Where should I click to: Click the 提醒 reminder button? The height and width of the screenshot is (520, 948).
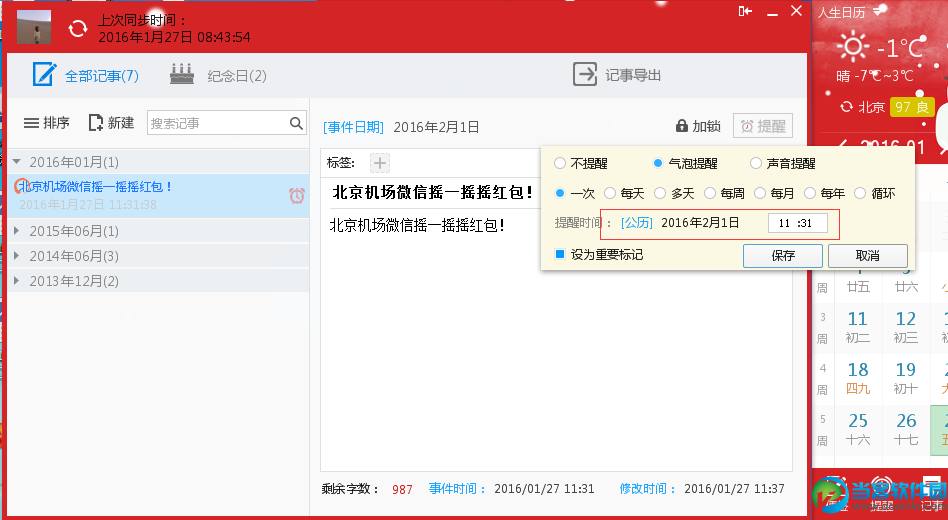(763, 126)
